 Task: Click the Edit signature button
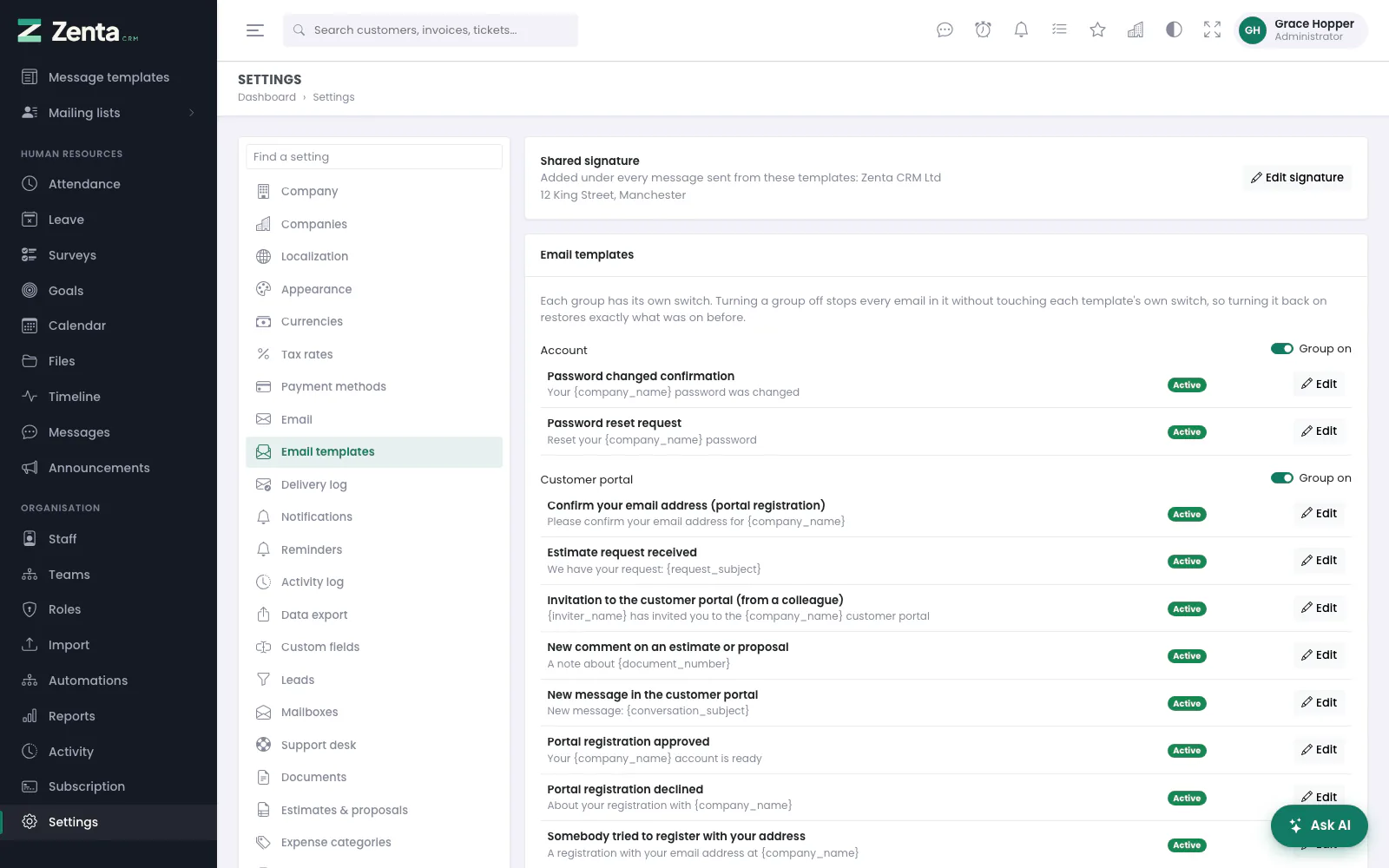tap(1297, 178)
